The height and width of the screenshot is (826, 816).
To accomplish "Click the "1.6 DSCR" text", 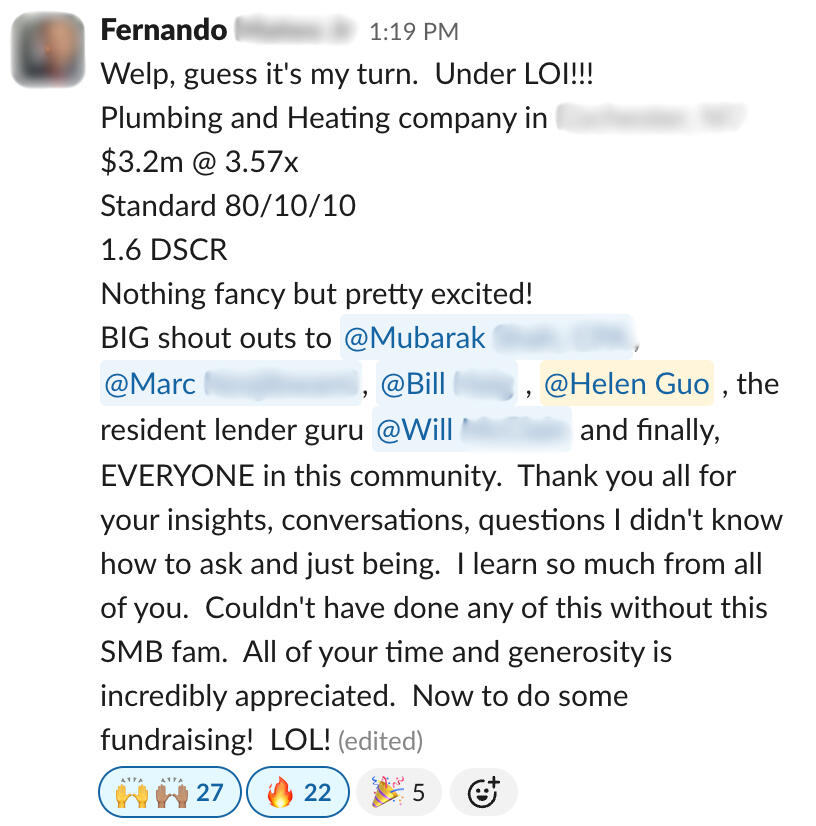I will pos(164,250).
